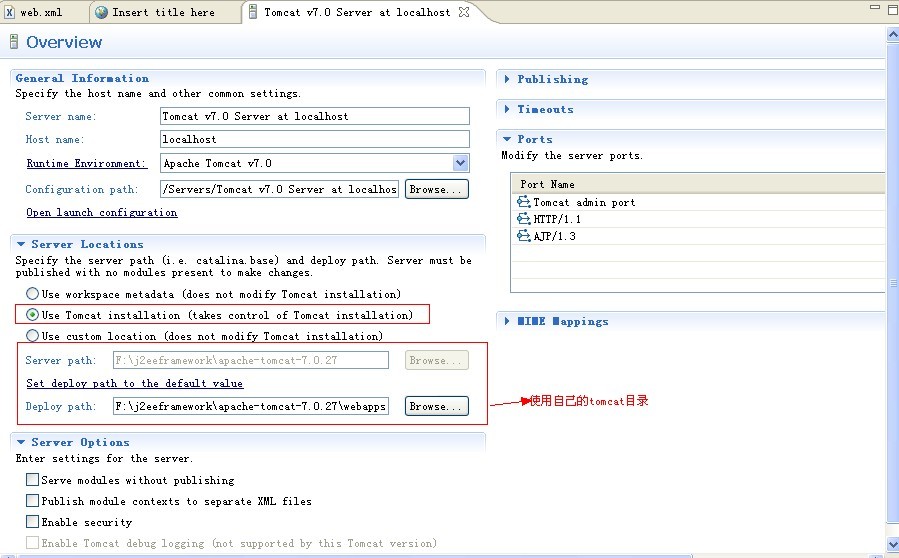
Task: Select the Tomcat v7.0 Server at localhost tab
Action: (357, 12)
